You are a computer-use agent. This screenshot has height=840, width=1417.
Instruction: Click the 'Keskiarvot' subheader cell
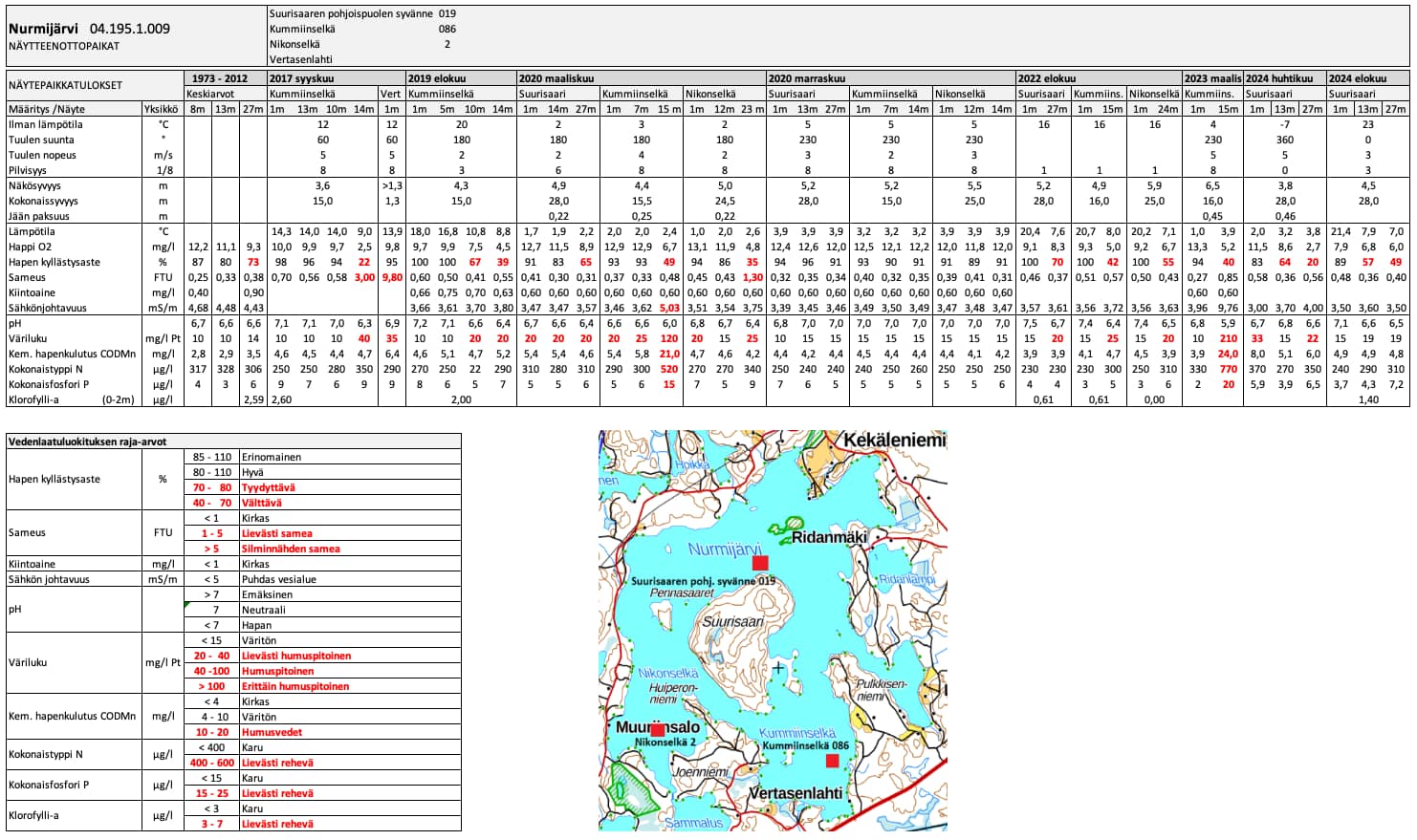210,94
